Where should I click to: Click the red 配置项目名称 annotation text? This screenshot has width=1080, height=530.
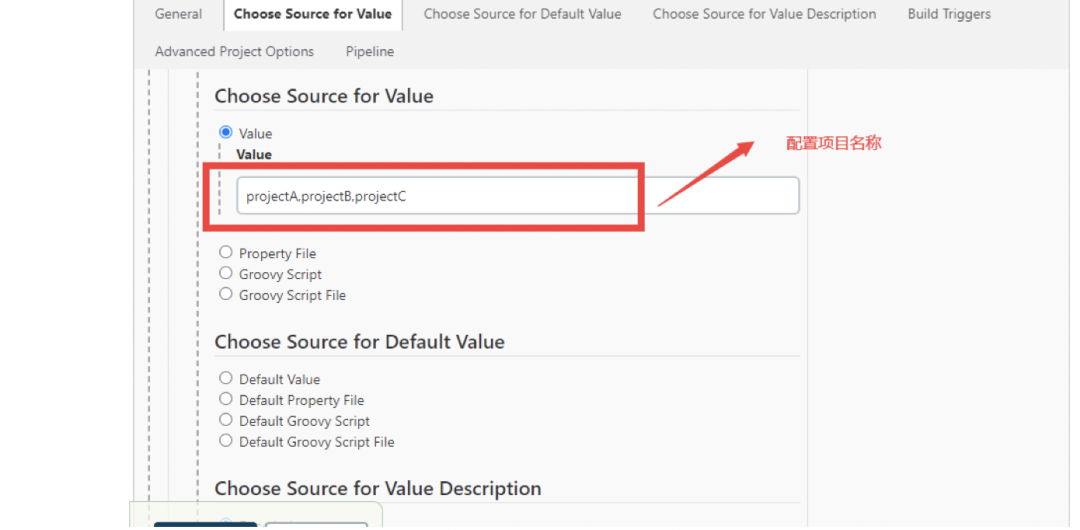point(833,143)
